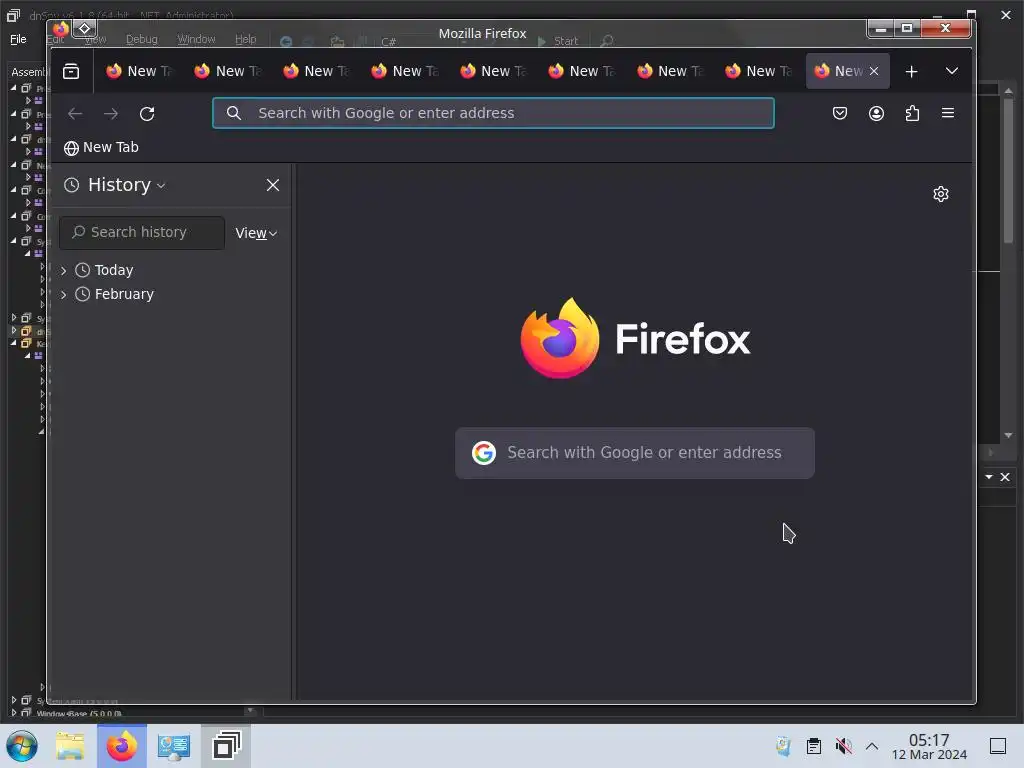Switch to the fourth New Tab

click(x=405, y=71)
